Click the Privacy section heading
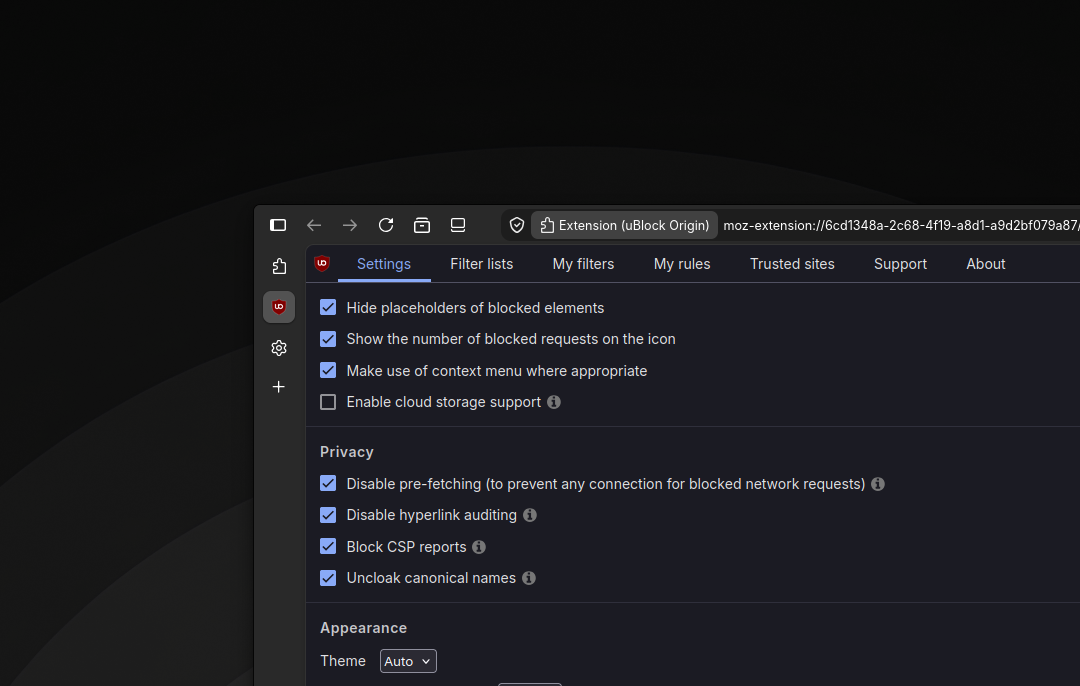1080x686 pixels. tap(346, 452)
